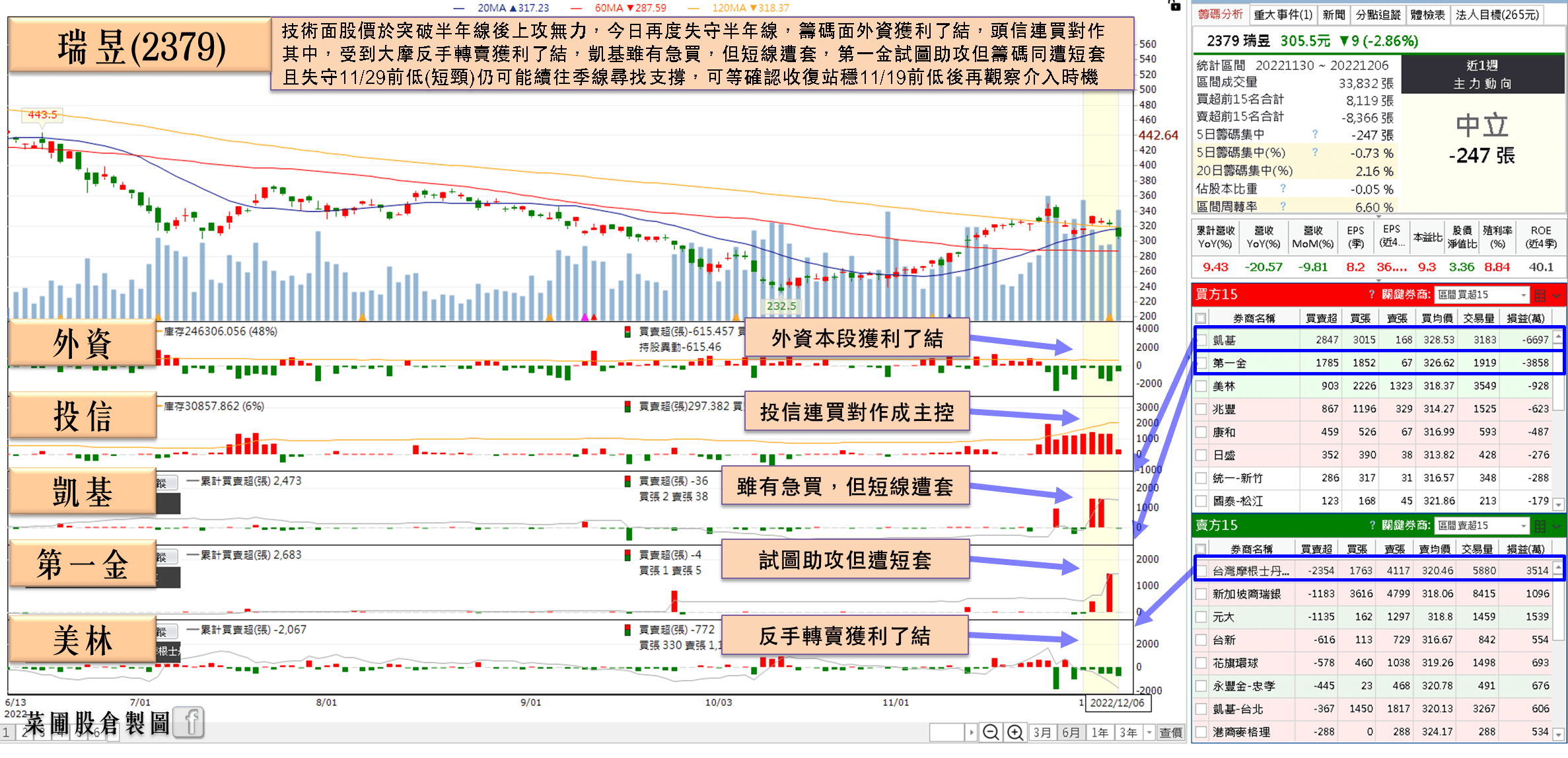The height and width of the screenshot is (758, 1568).
Task: Click the down arrow of the 賣方15 list scrollbar
Action: (x=1558, y=734)
